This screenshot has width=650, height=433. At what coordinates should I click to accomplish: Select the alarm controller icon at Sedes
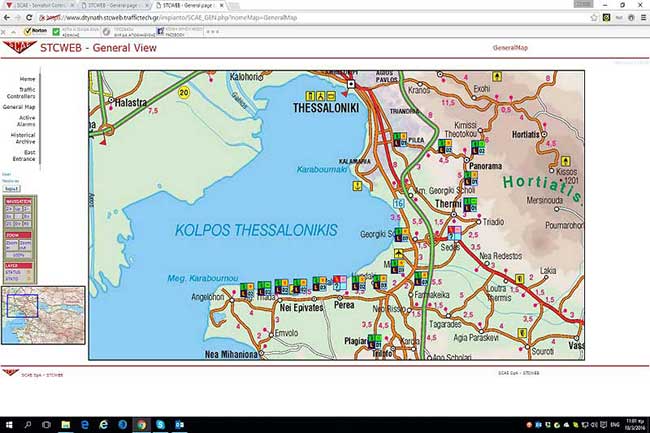(x=454, y=233)
